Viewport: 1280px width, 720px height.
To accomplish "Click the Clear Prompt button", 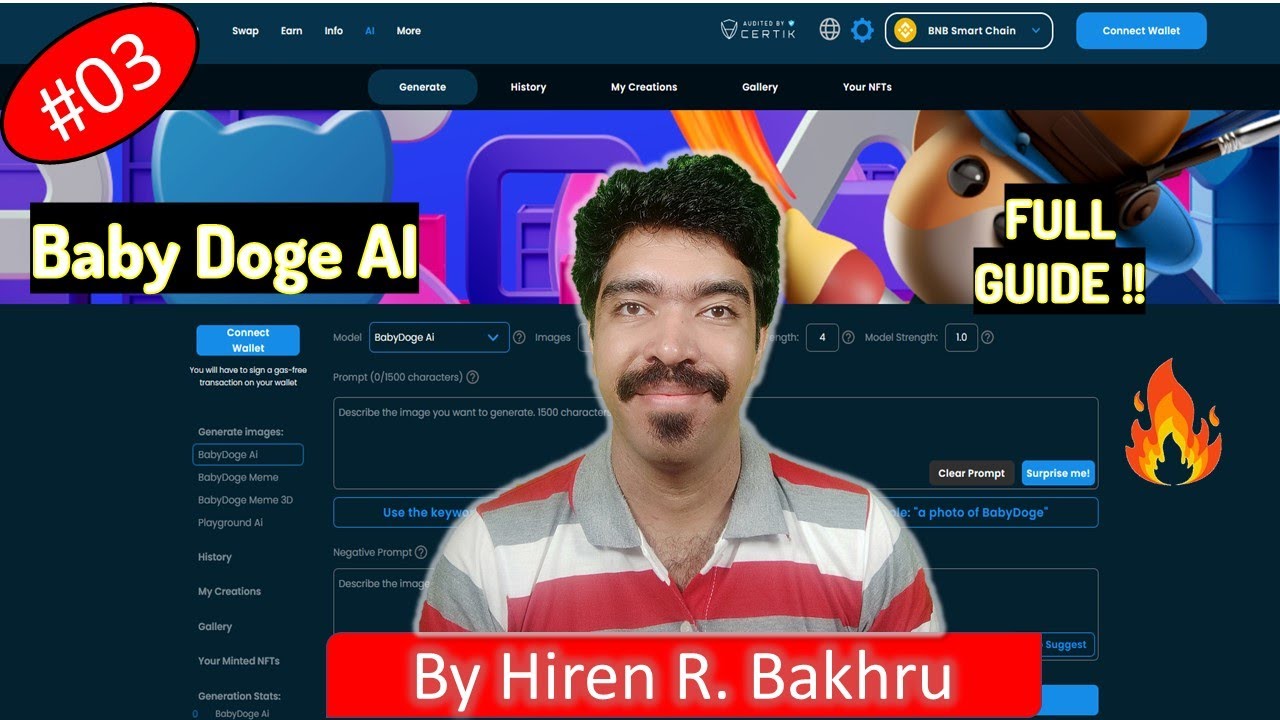I will (x=971, y=473).
